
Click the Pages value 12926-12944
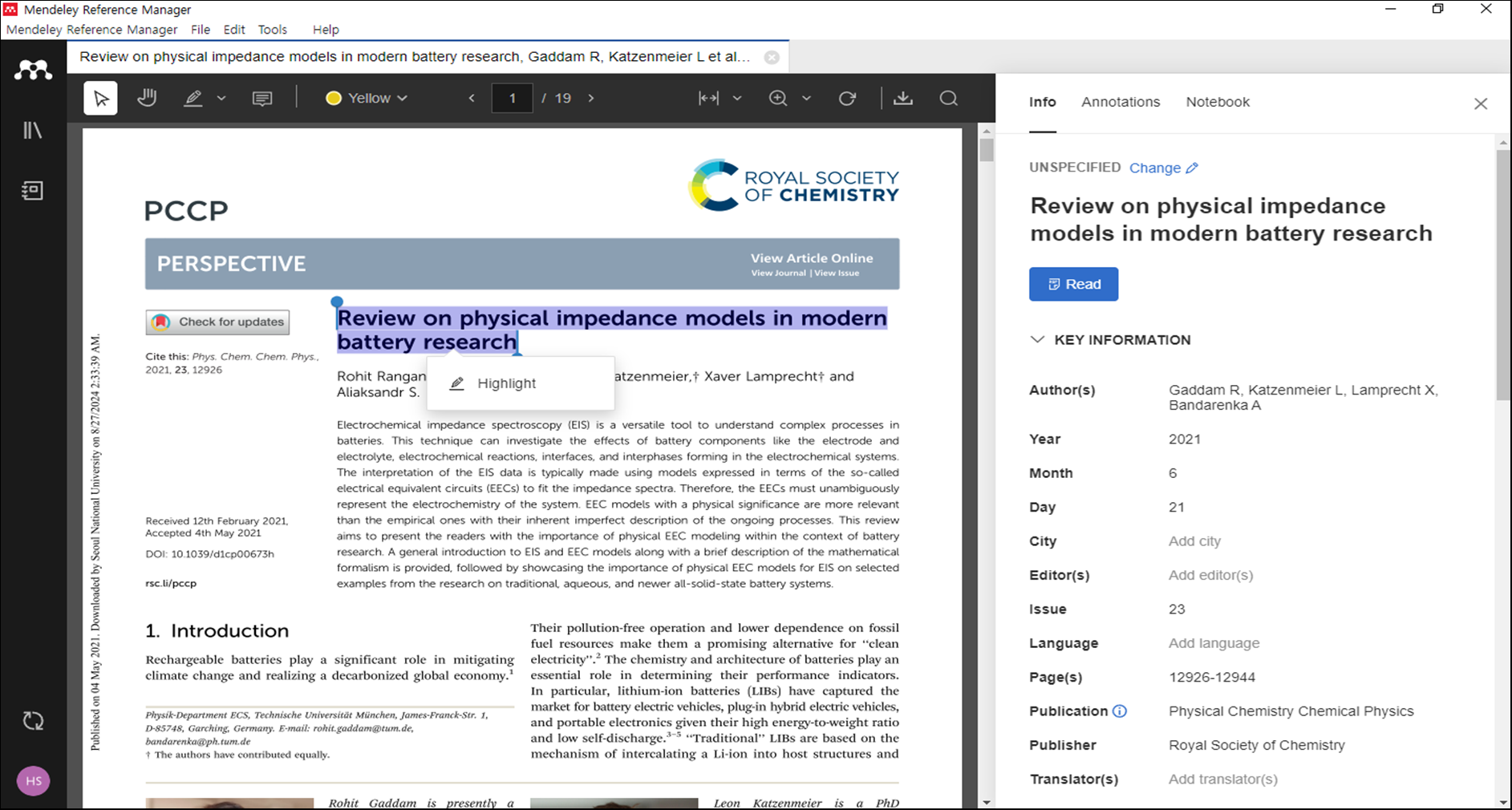[x=1211, y=677]
